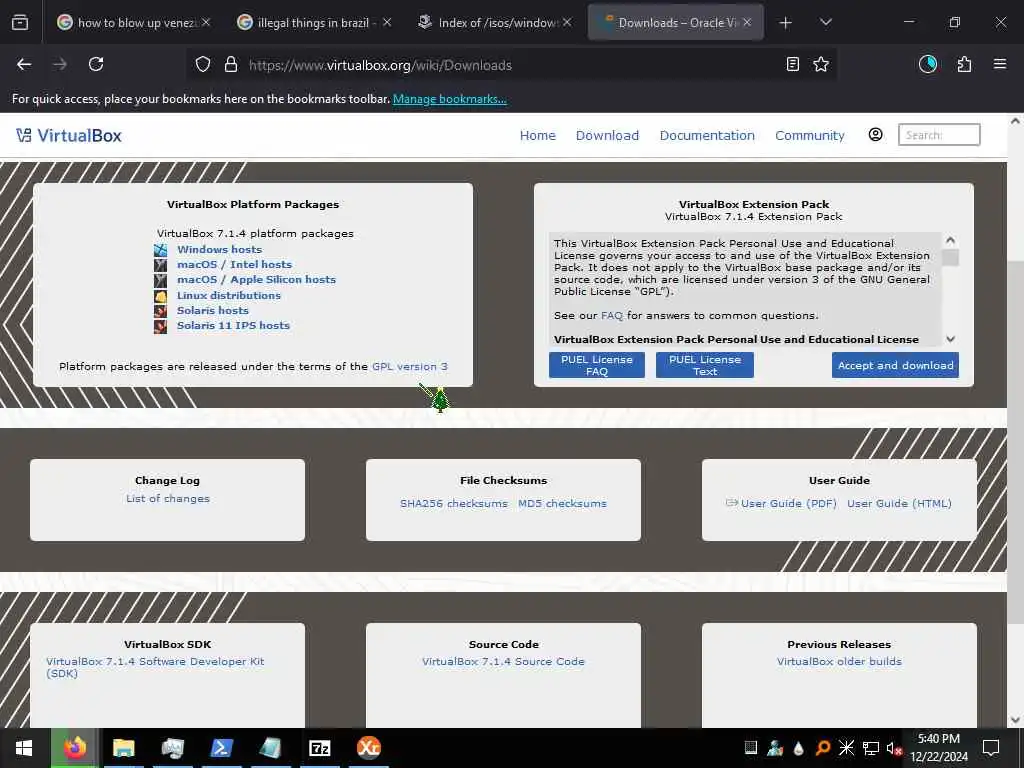Open the macOS / Apple Silicon hosts link
The image size is (1024, 768).
(256, 280)
